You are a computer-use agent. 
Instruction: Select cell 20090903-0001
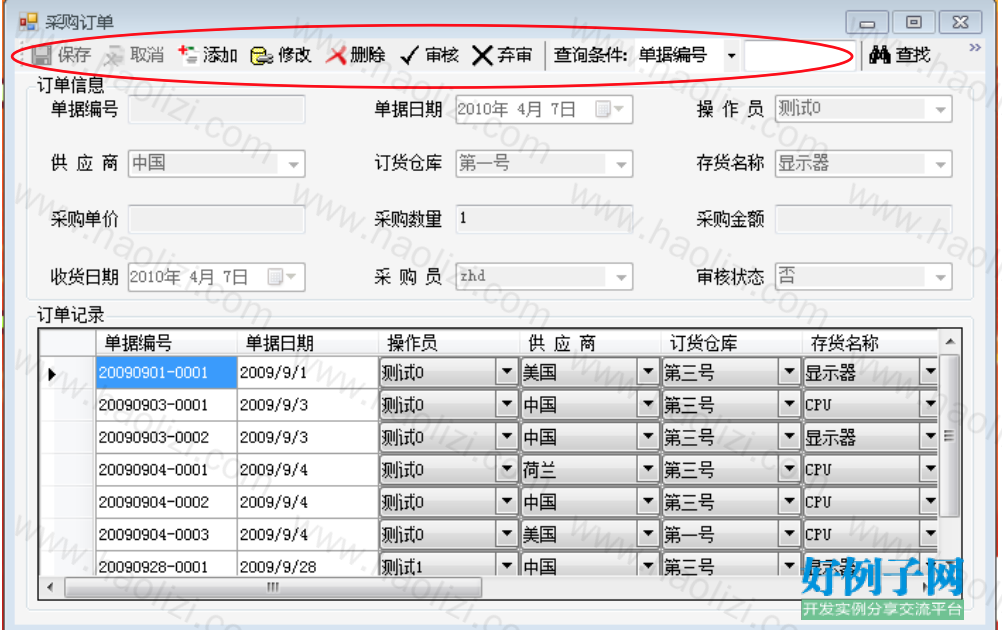click(x=166, y=405)
